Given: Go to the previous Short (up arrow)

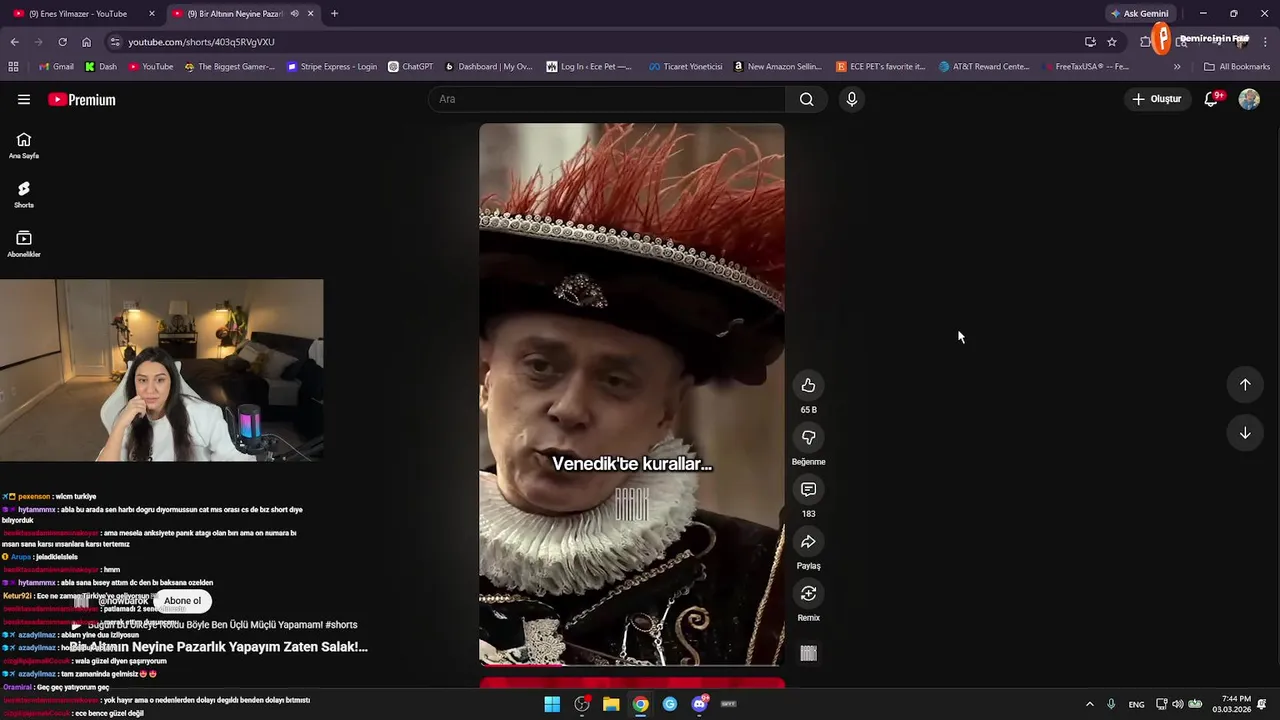Looking at the screenshot, I should coord(1245,384).
